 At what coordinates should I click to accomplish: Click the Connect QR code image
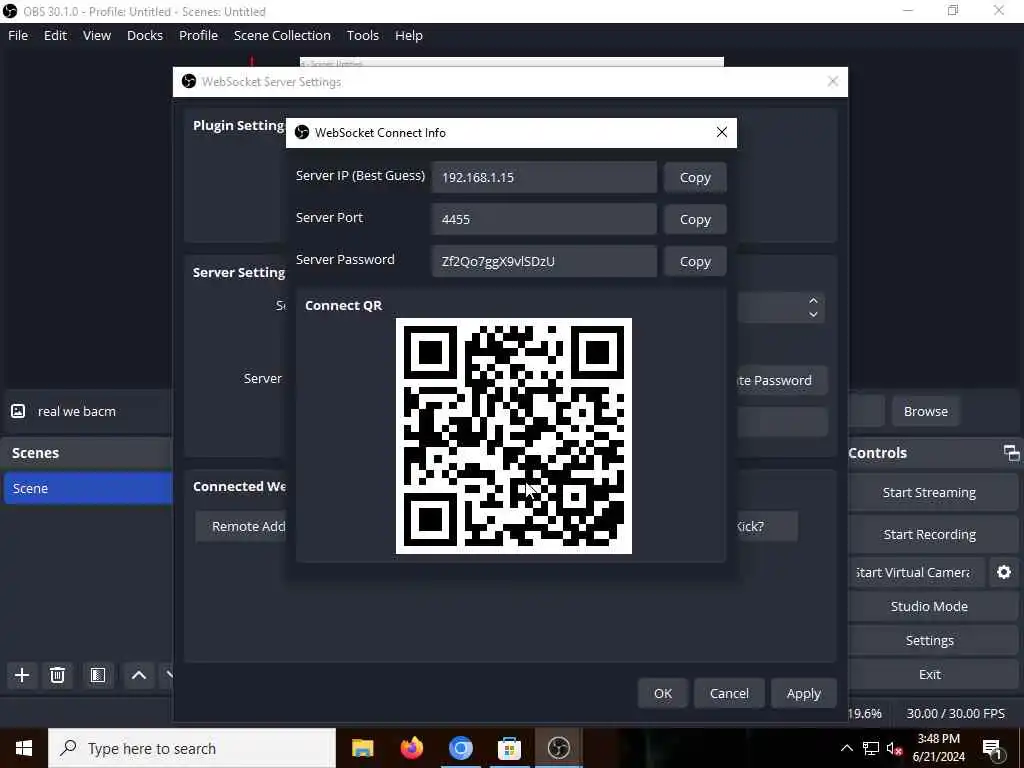pos(514,436)
